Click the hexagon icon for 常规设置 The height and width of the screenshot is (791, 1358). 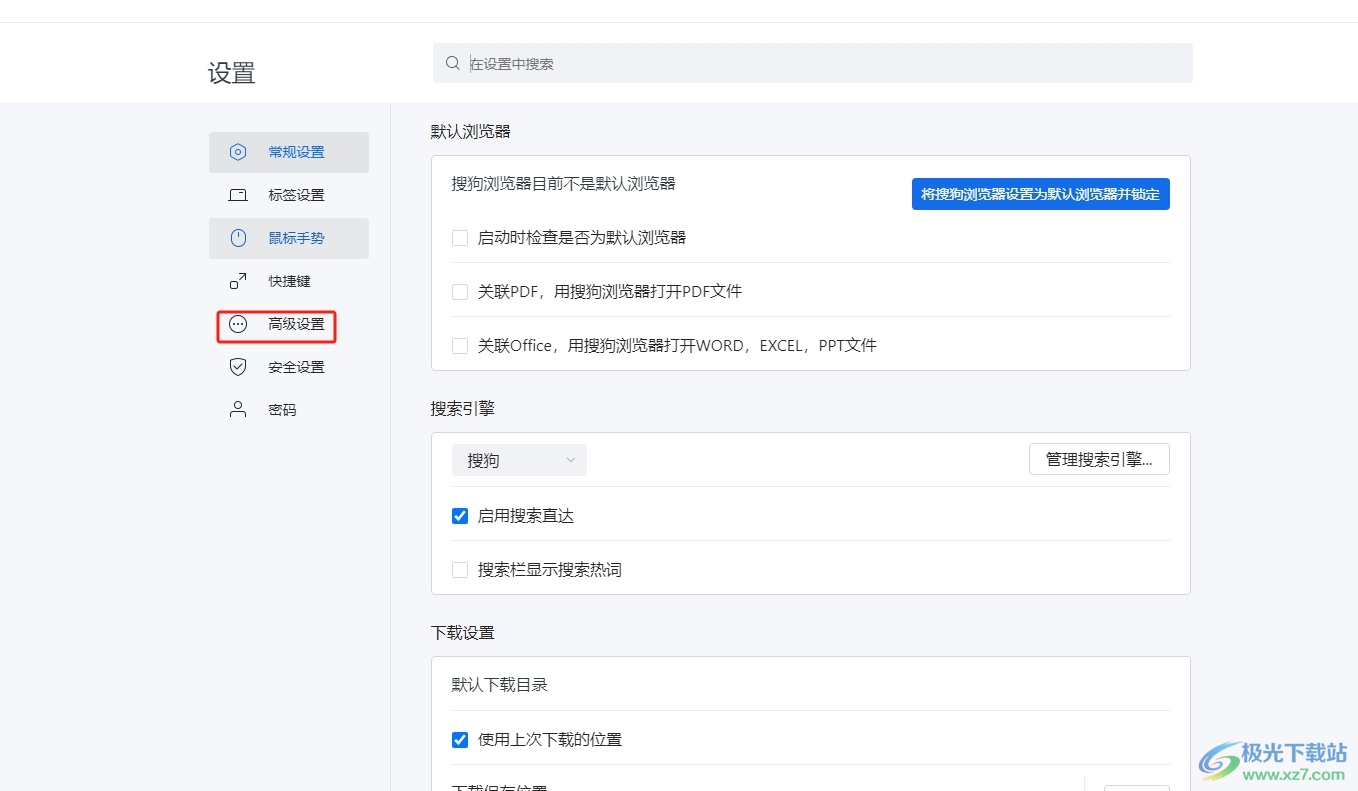point(238,152)
